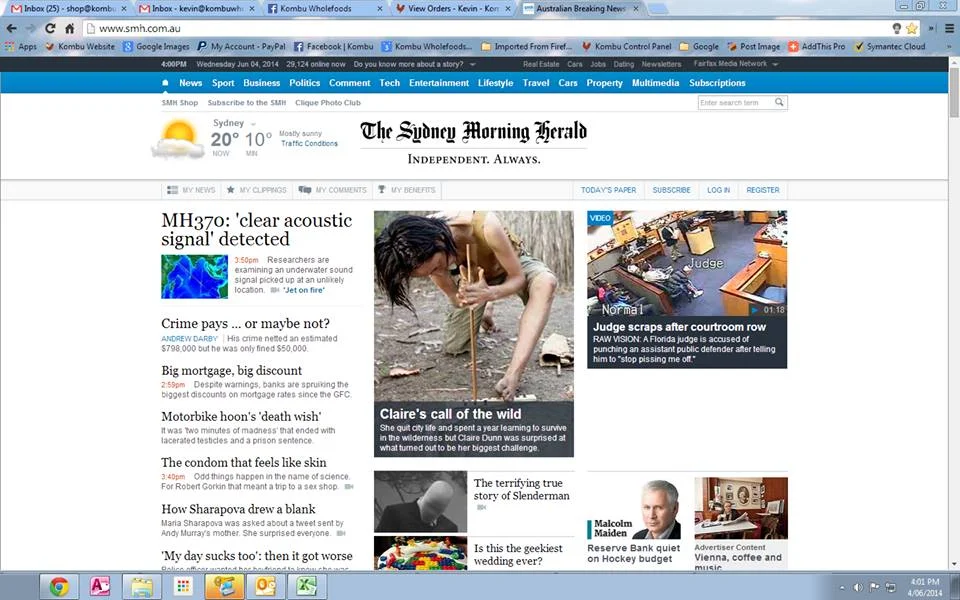The width and height of the screenshot is (960, 600).
Task: Open the taskbar clock showing 4:01 PM
Action: click(924, 587)
